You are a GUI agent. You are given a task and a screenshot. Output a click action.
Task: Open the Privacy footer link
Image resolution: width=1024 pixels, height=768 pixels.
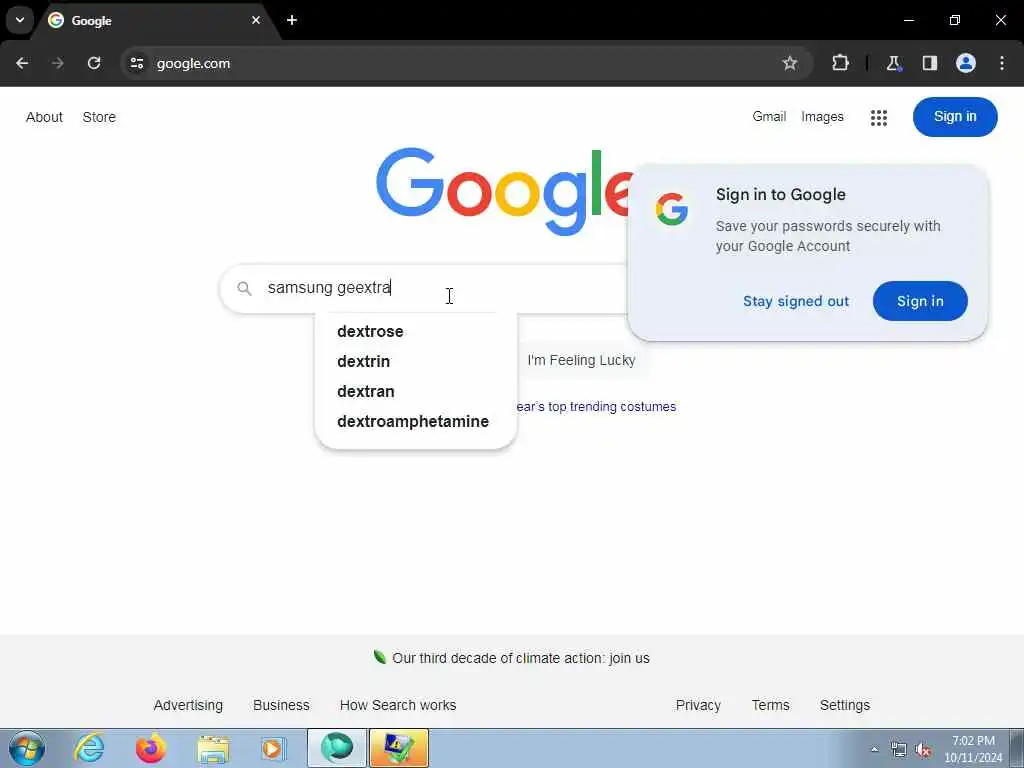[698, 705]
